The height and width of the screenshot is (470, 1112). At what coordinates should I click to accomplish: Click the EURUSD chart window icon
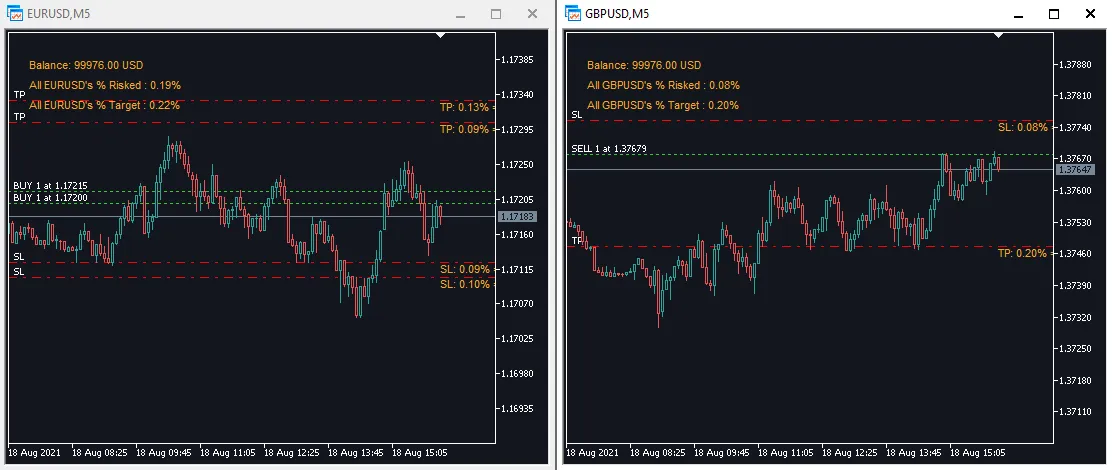click(14, 14)
